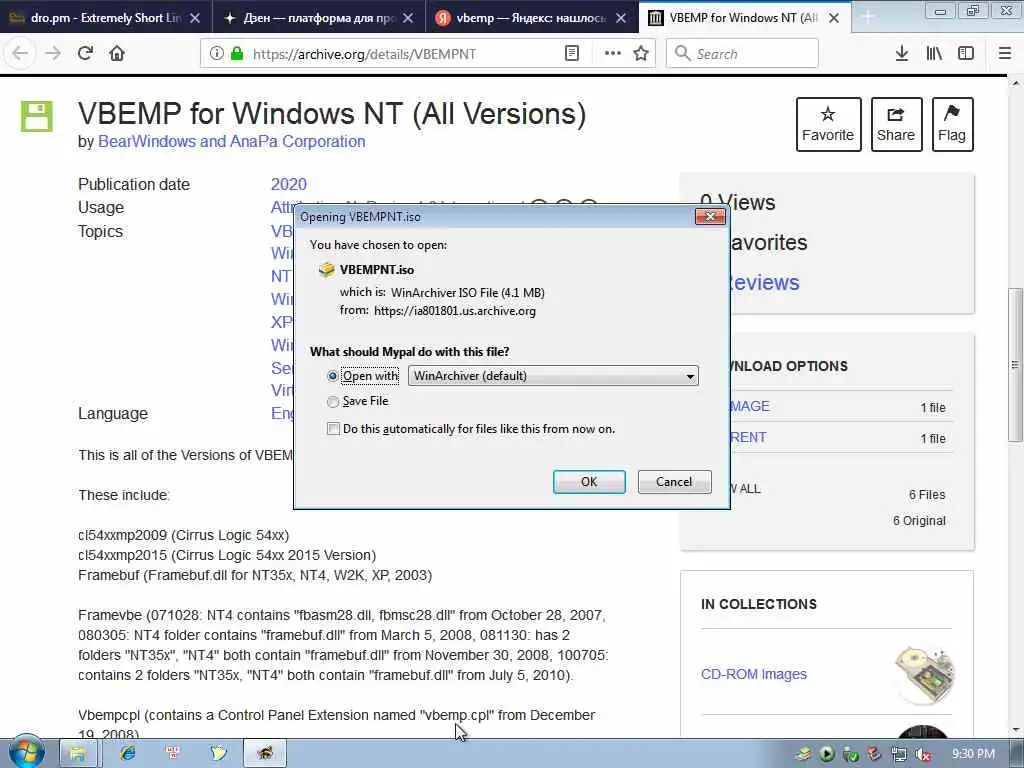Close the vbemp Яндекс tab
Image resolution: width=1024 pixels, height=768 pixels.
coord(621,18)
